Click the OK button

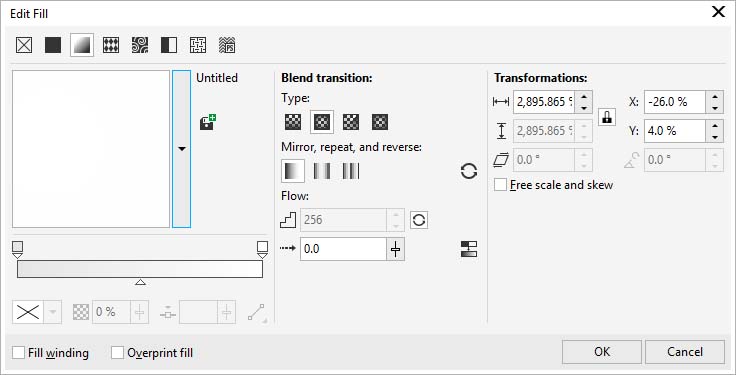(602, 352)
